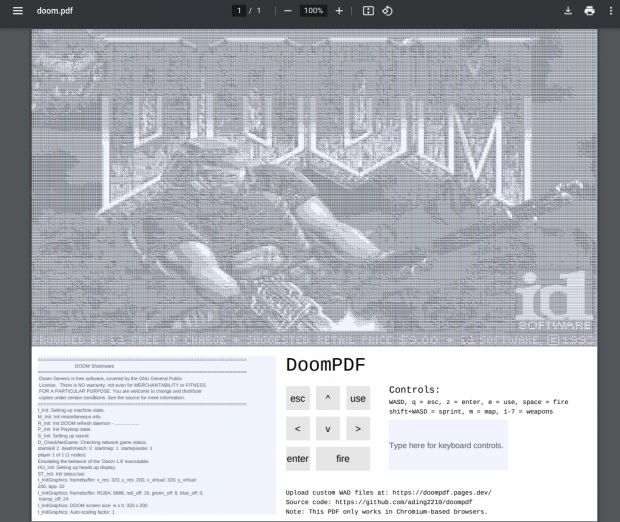Click the 'Controls:' label text
Viewport: 620px width, 522px height.
pos(414,390)
